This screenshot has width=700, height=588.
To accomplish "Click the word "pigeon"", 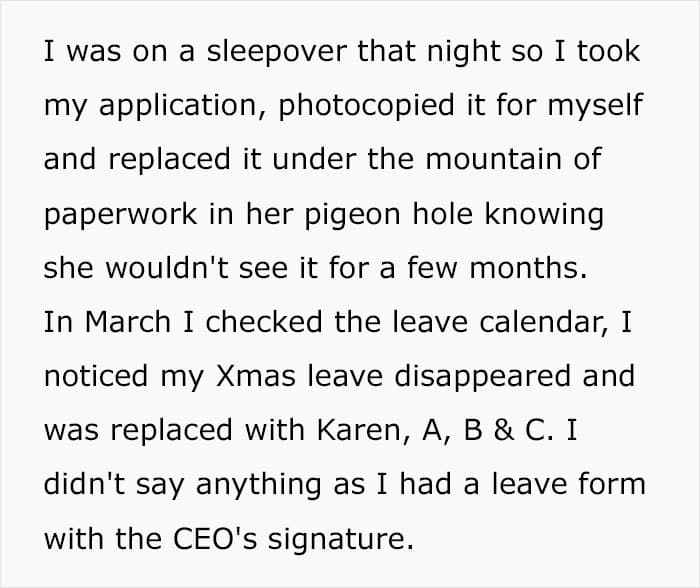I will (x=353, y=215).
